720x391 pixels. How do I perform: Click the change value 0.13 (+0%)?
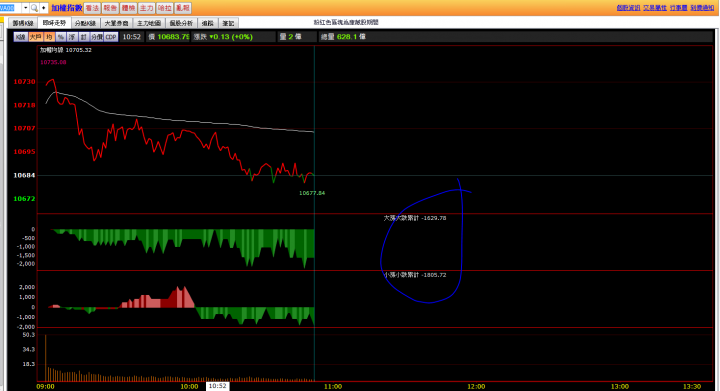click(231, 37)
